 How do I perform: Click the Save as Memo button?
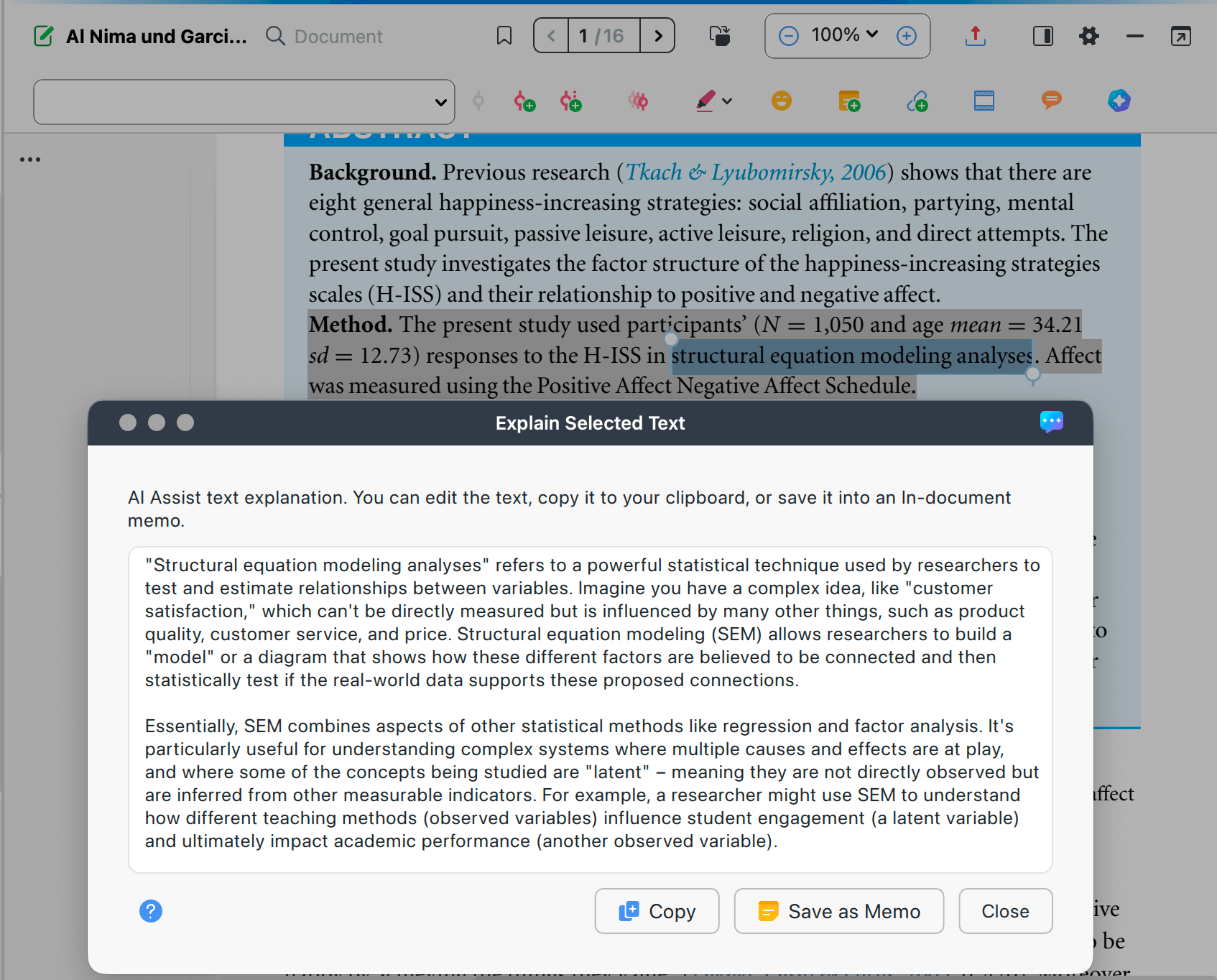coord(838,911)
